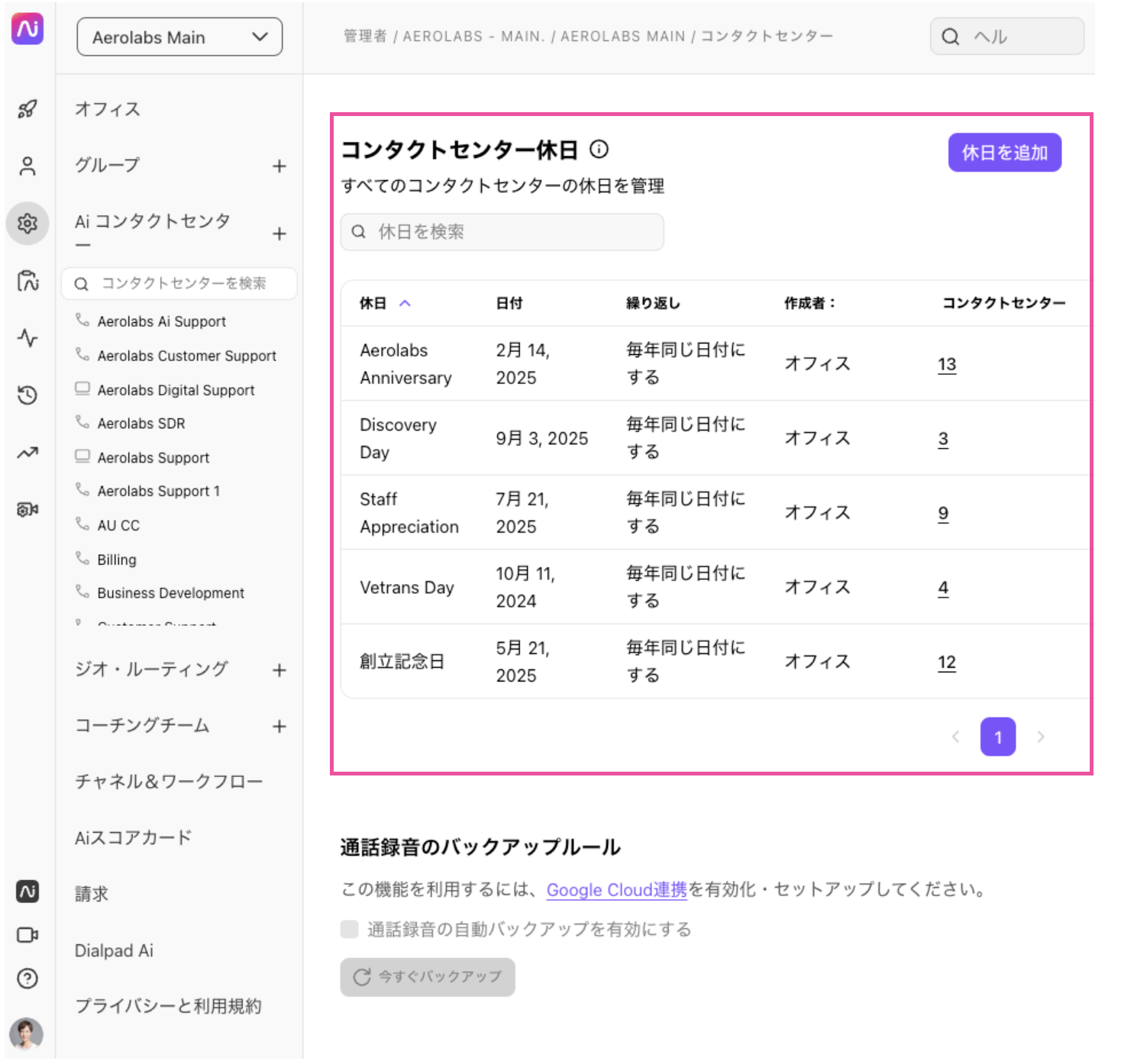Sort the table by the 休日 column arrow
Screen dimensions: 1121x1064
tap(405, 303)
